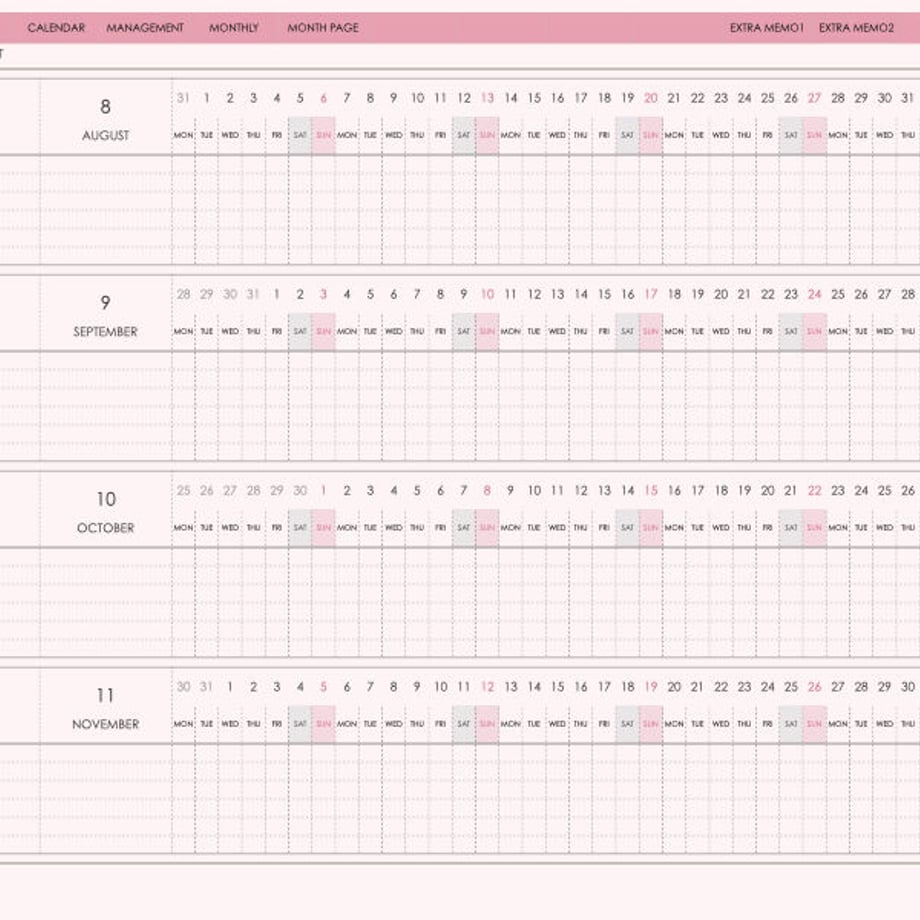The image size is (920, 920).
Task: Open the CALENDAR tab
Action: (56, 28)
